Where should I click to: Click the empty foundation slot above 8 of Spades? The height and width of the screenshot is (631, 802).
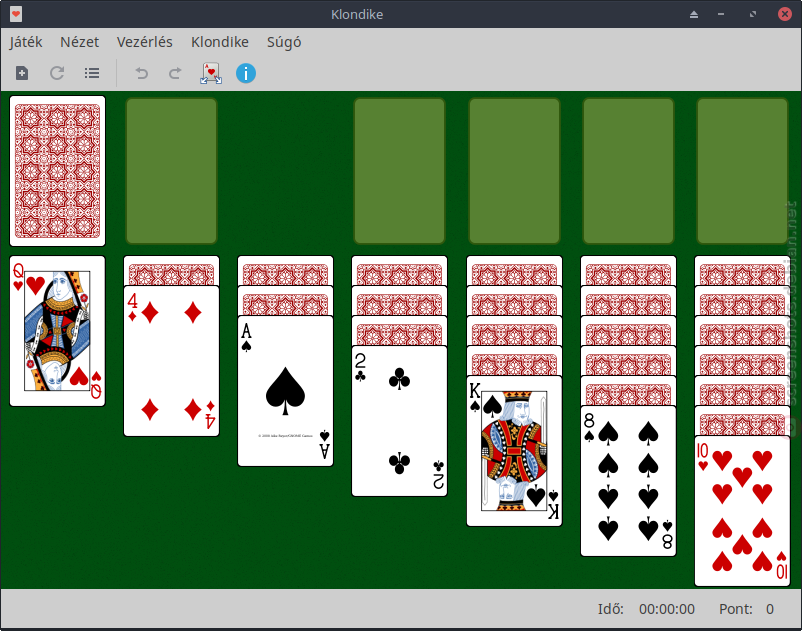click(628, 171)
